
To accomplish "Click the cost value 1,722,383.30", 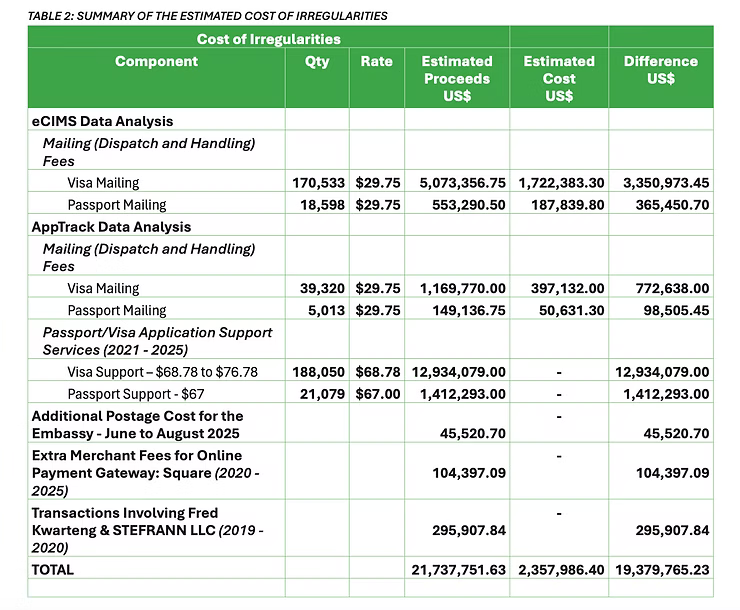I will [561, 183].
